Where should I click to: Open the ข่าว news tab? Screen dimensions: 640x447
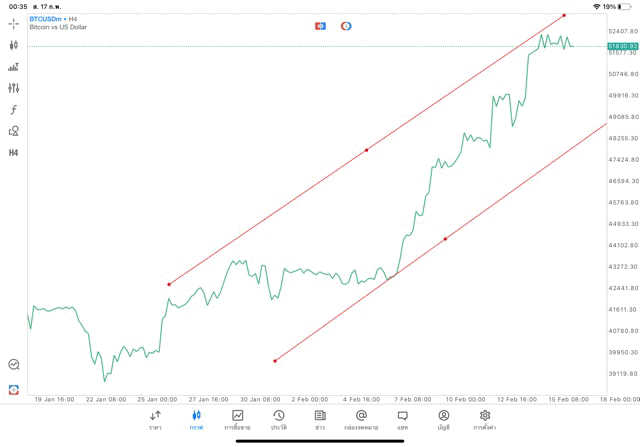point(319,419)
